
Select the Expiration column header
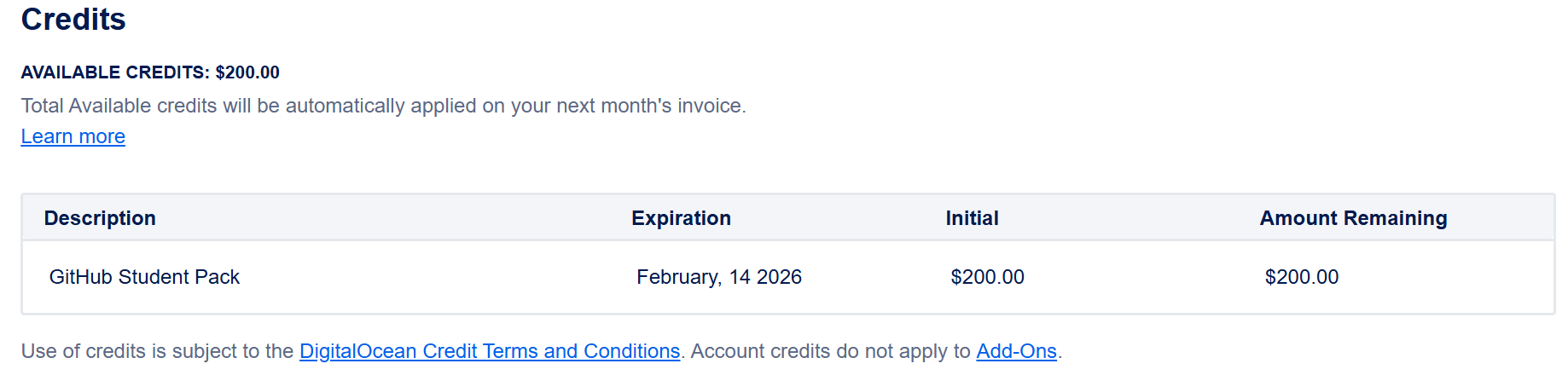pyautogui.click(x=681, y=218)
